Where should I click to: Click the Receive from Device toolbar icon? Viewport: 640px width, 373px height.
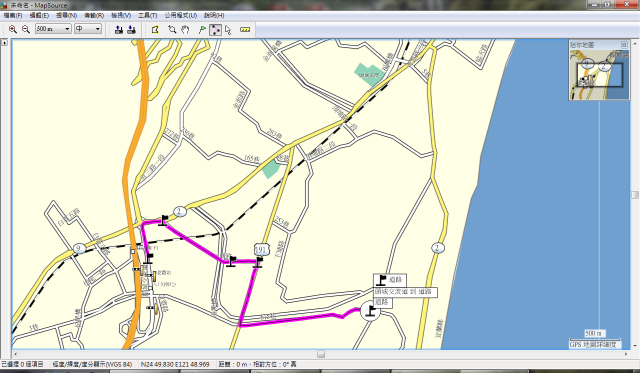pos(131,29)
